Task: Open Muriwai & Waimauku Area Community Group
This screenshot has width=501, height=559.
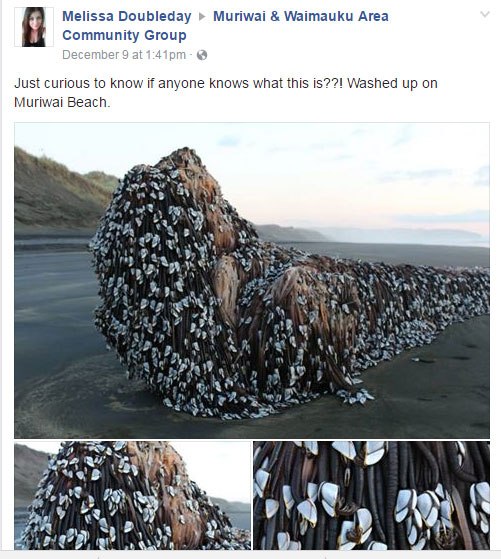Action: click(x=225, y=26)
